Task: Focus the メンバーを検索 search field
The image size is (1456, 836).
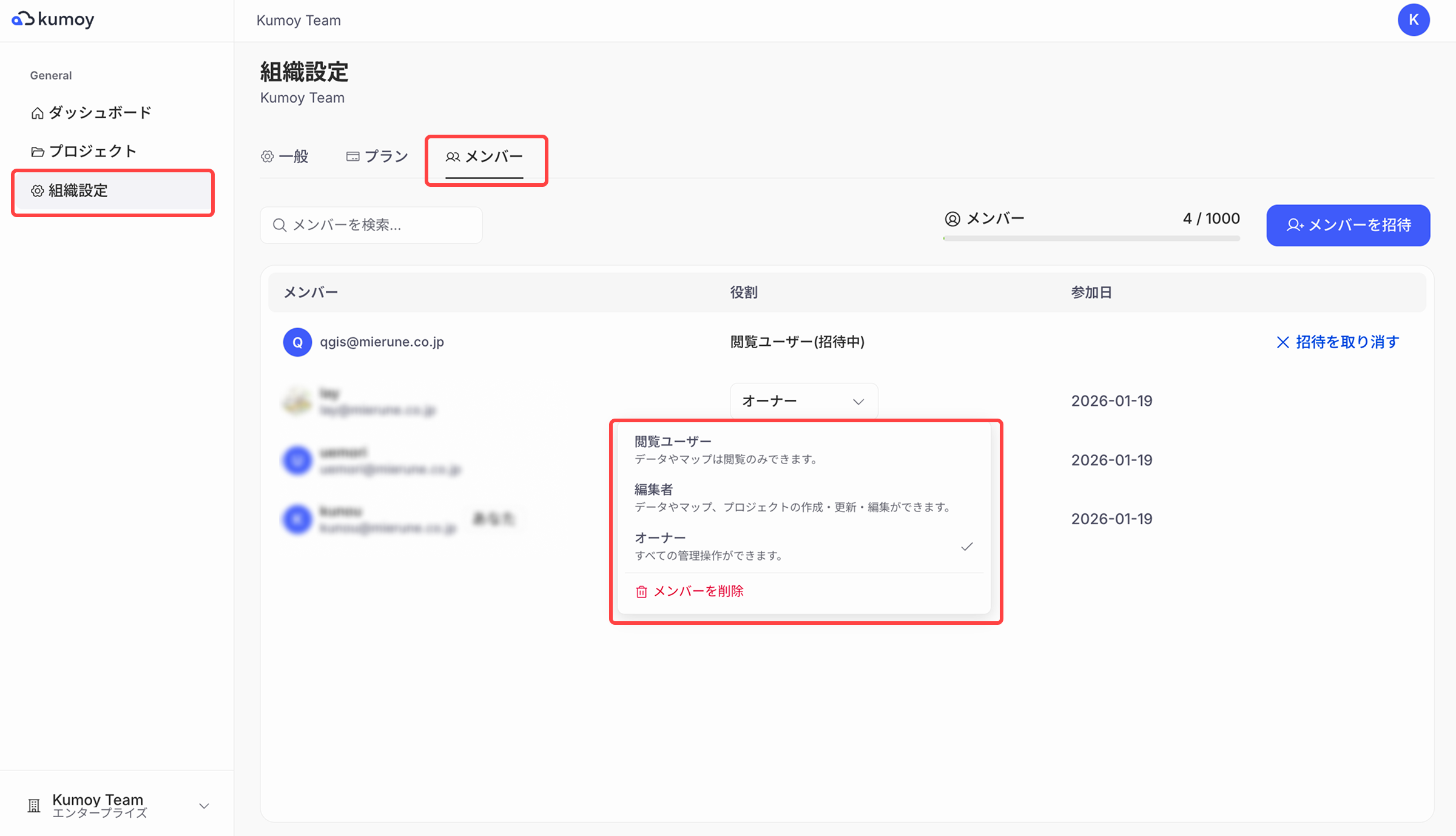Action: [x=371, y=225]
